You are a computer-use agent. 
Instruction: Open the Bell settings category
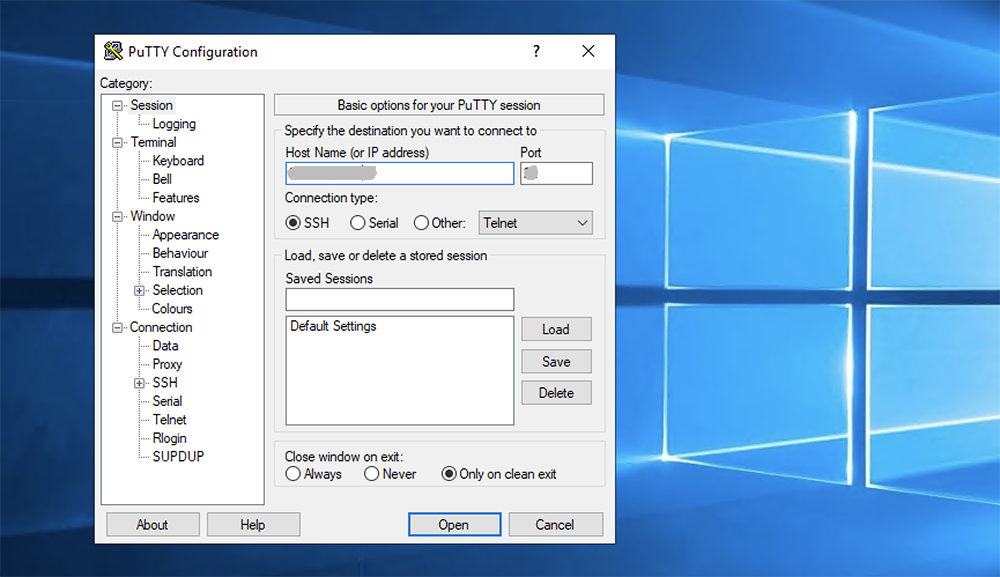[x=162, y=179]
